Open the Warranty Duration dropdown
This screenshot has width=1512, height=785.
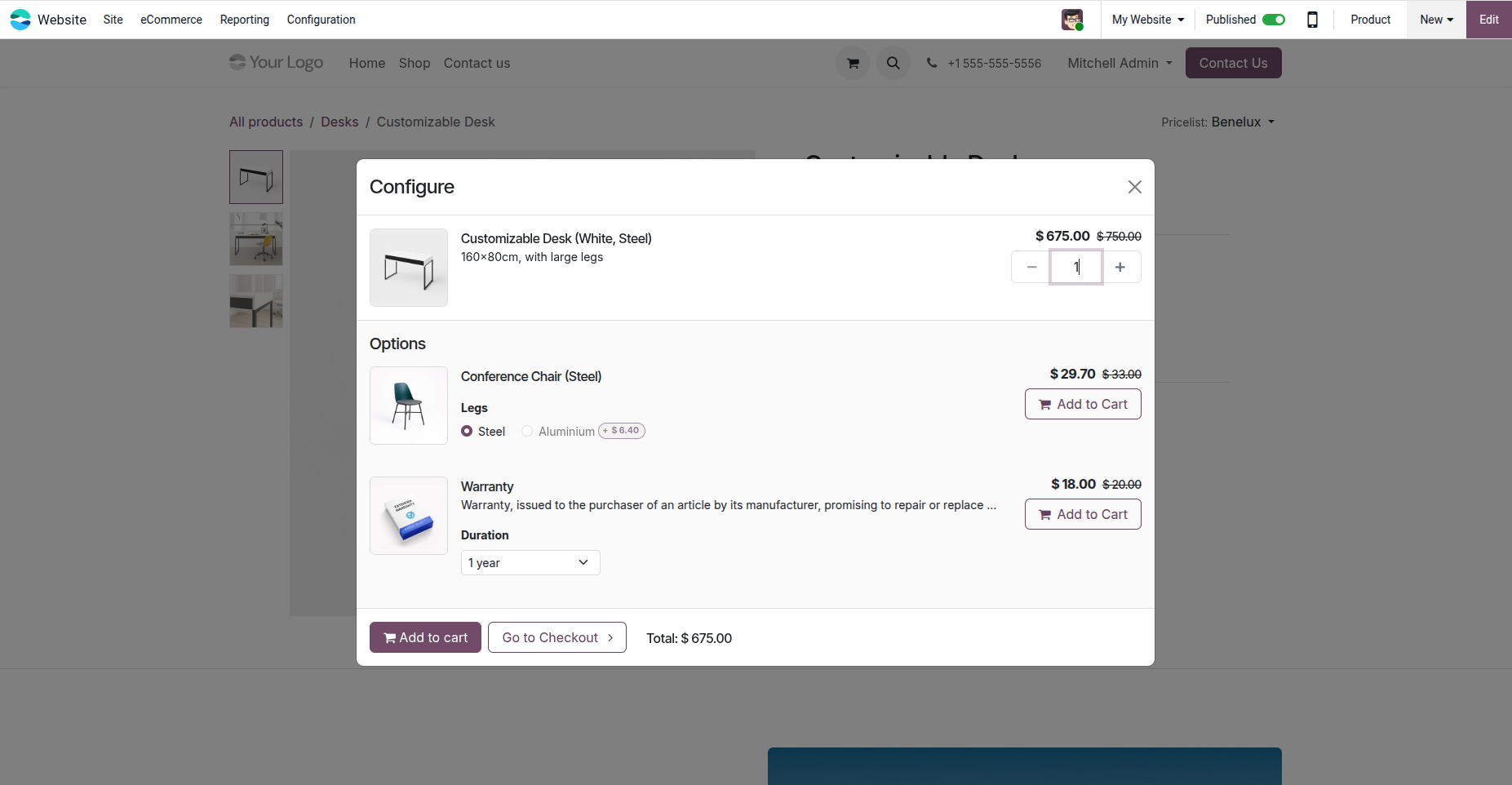530,562
